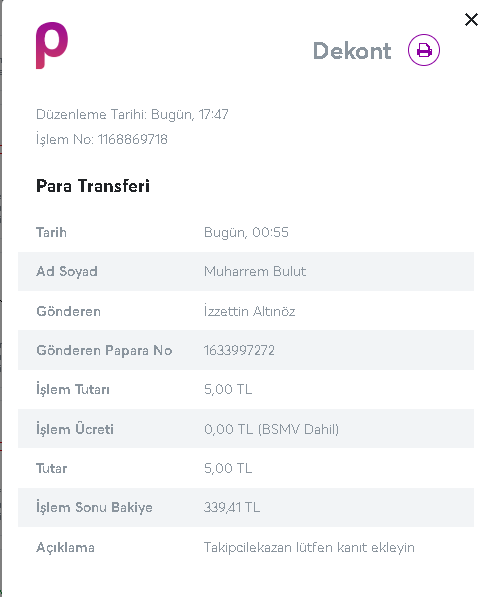Click the İşlem Tutarı amount value
The height and width of the screenshot is (597, 487).
click(x=228, y=389)
